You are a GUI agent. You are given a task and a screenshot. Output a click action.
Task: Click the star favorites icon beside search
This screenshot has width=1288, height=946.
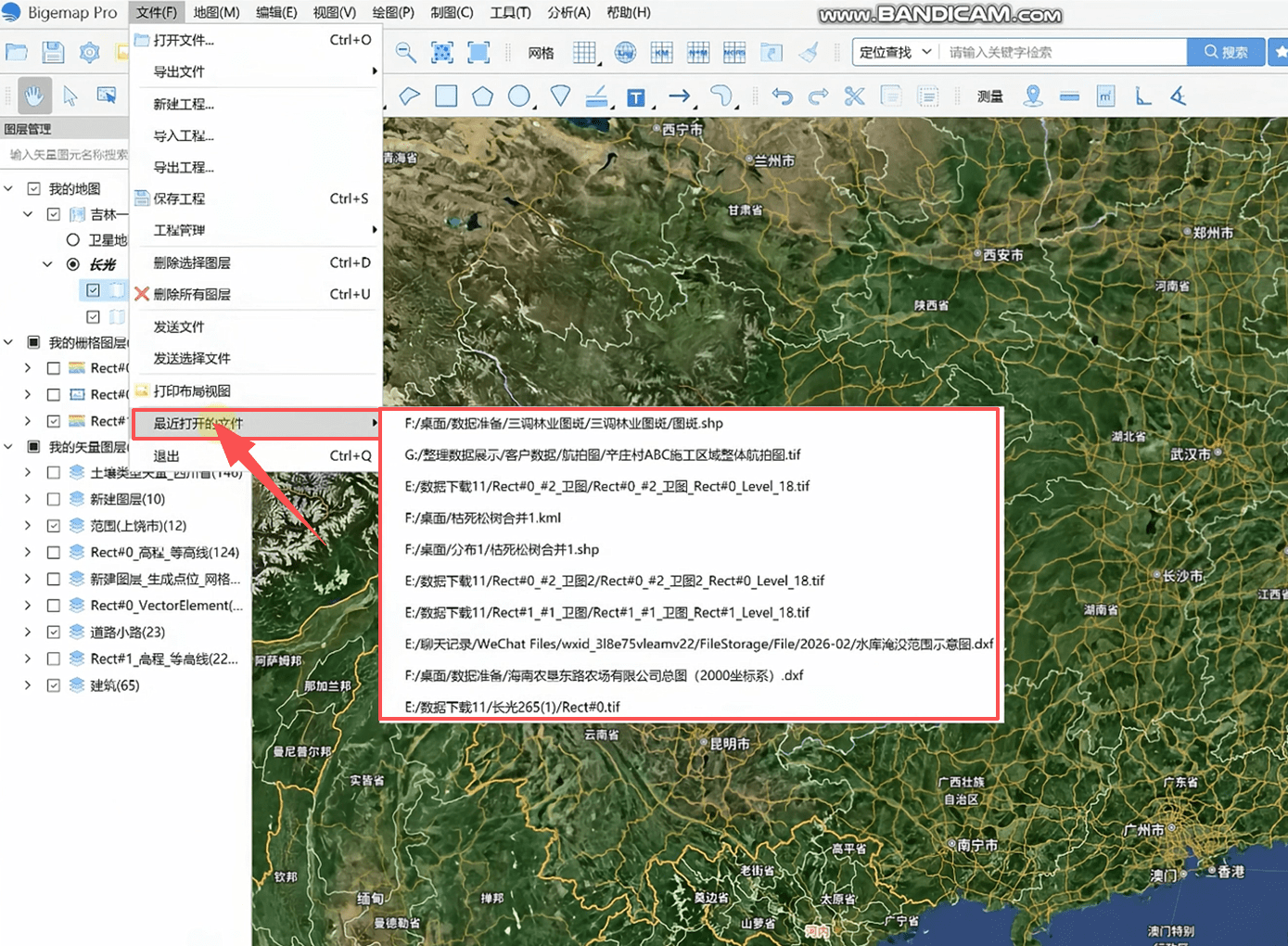pyautogui.click(x=1280, y=52)
